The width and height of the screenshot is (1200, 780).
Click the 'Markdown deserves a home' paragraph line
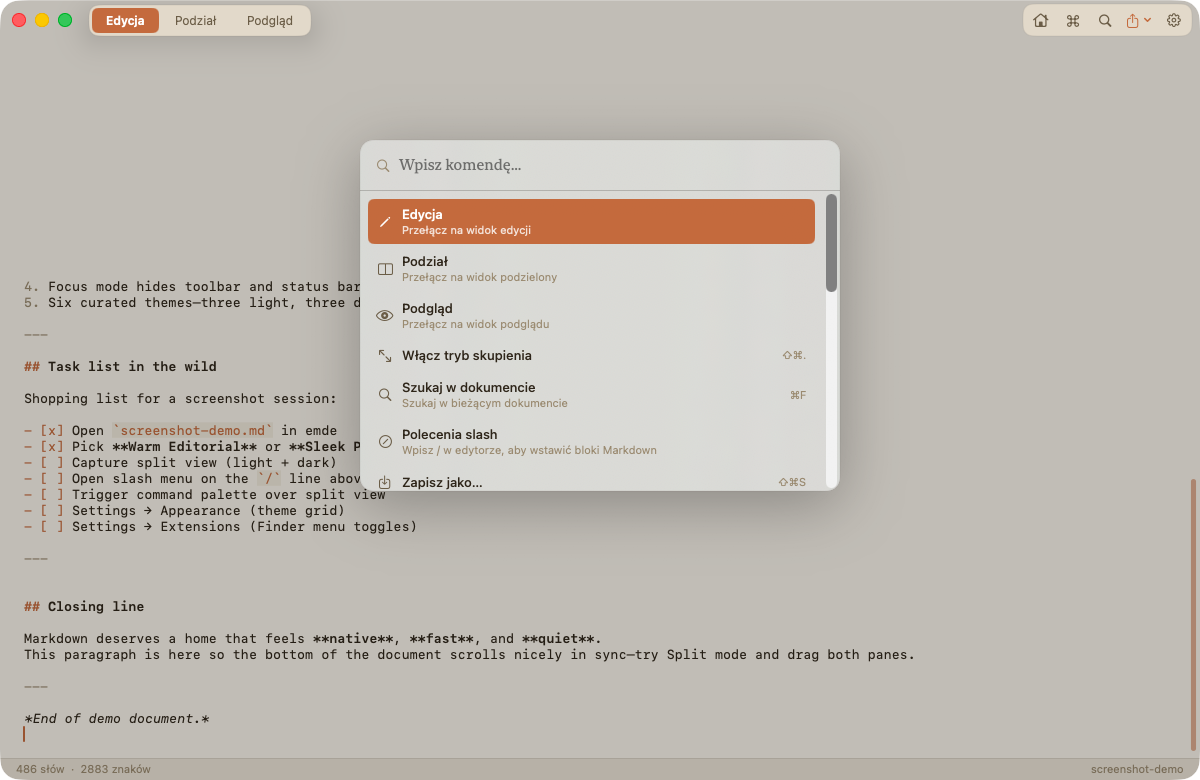(313, 638)
